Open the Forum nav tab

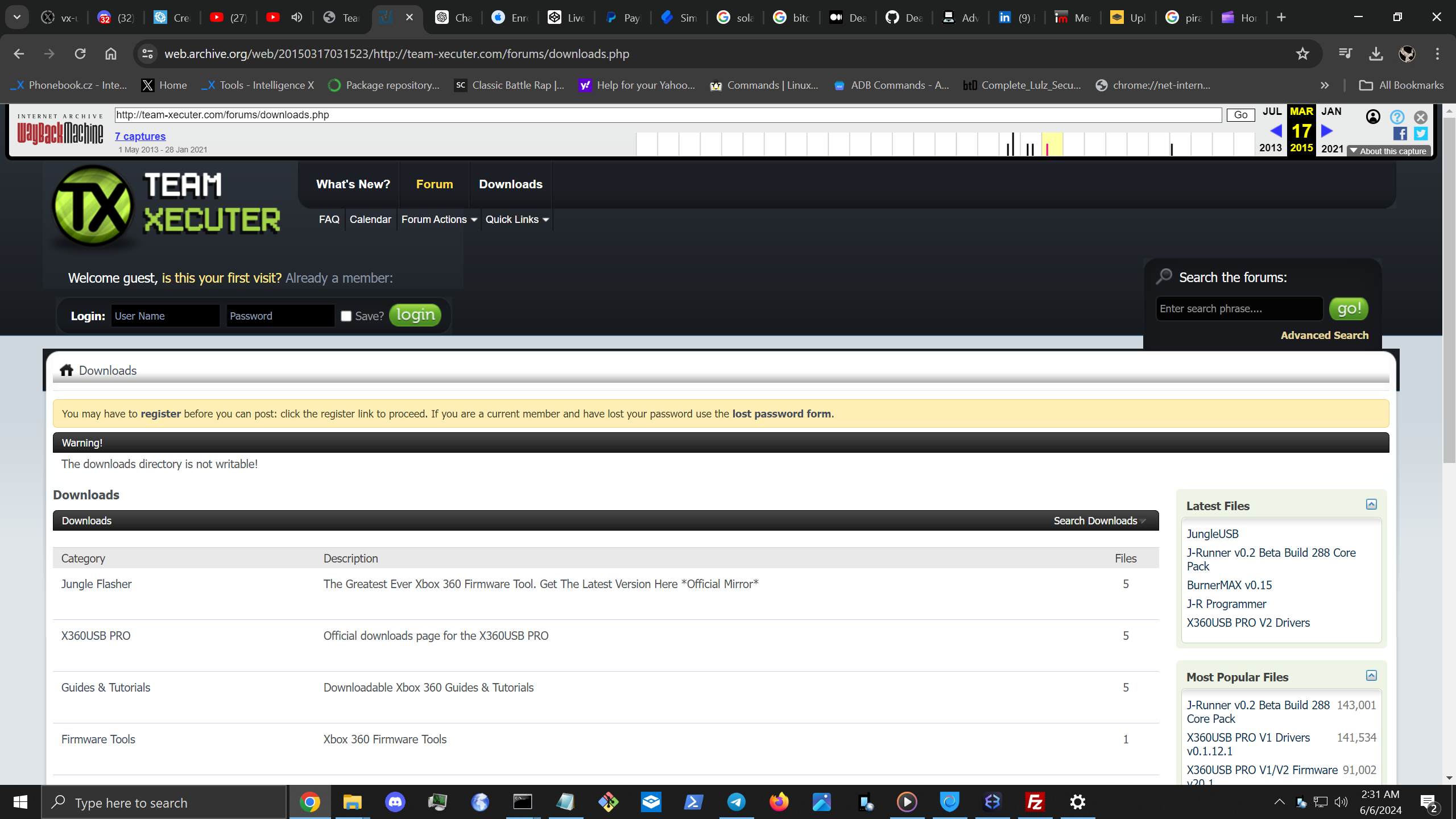click(x=435, y=184)
